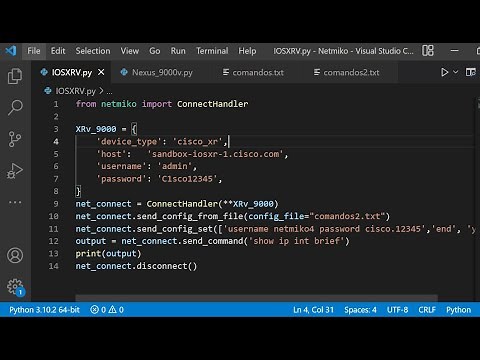Click Ln 4, Col 31 in status bar

coord(313,310)
